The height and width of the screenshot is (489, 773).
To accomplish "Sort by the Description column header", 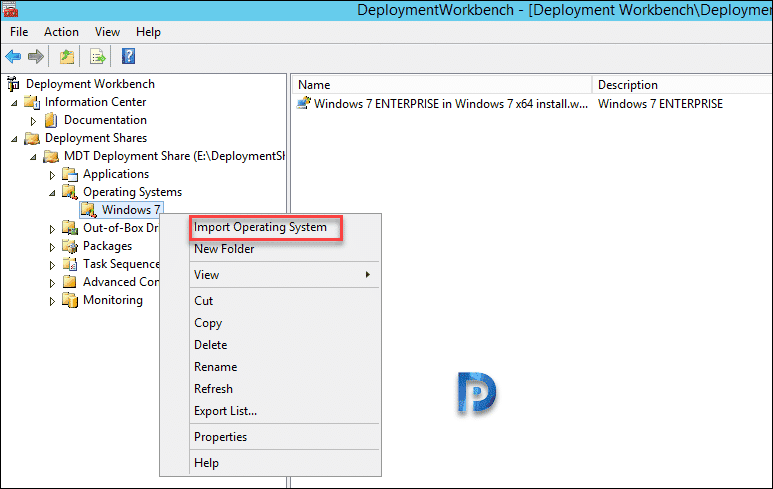I will [682, 85].
